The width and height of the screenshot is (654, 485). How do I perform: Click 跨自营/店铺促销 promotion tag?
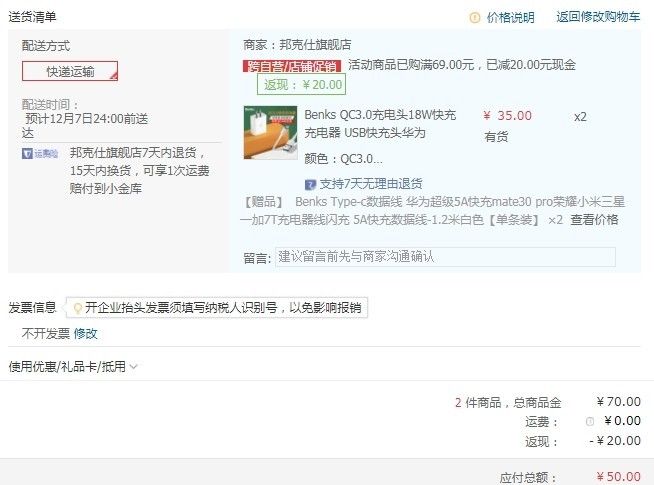(292, 66)
